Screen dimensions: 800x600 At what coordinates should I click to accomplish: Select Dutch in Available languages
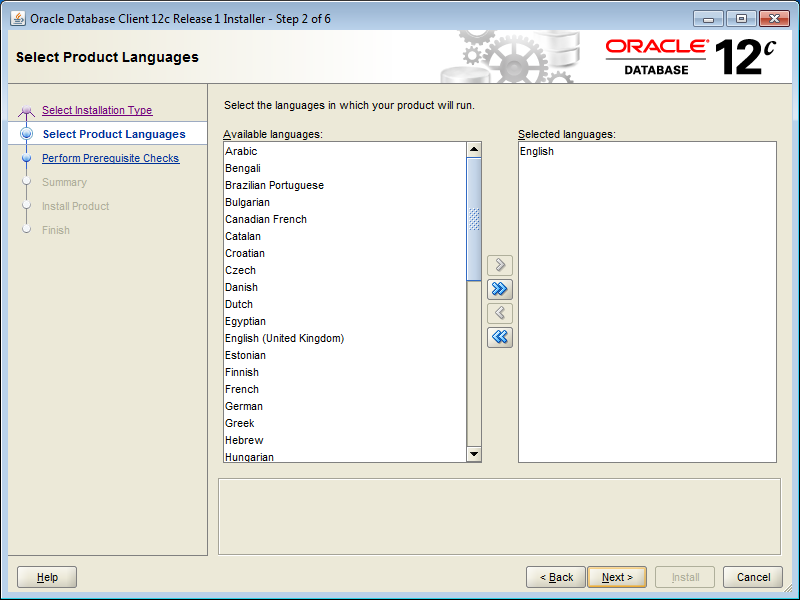click(x=345, y=304)
